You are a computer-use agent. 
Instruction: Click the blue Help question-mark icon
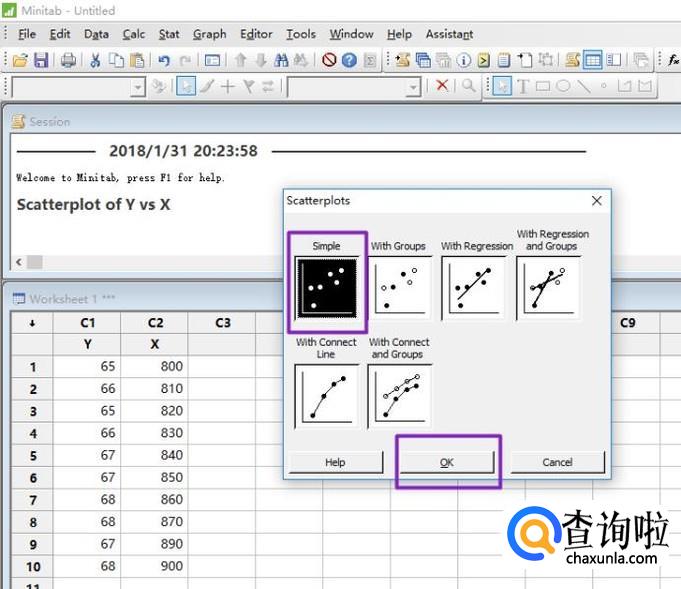349,60
